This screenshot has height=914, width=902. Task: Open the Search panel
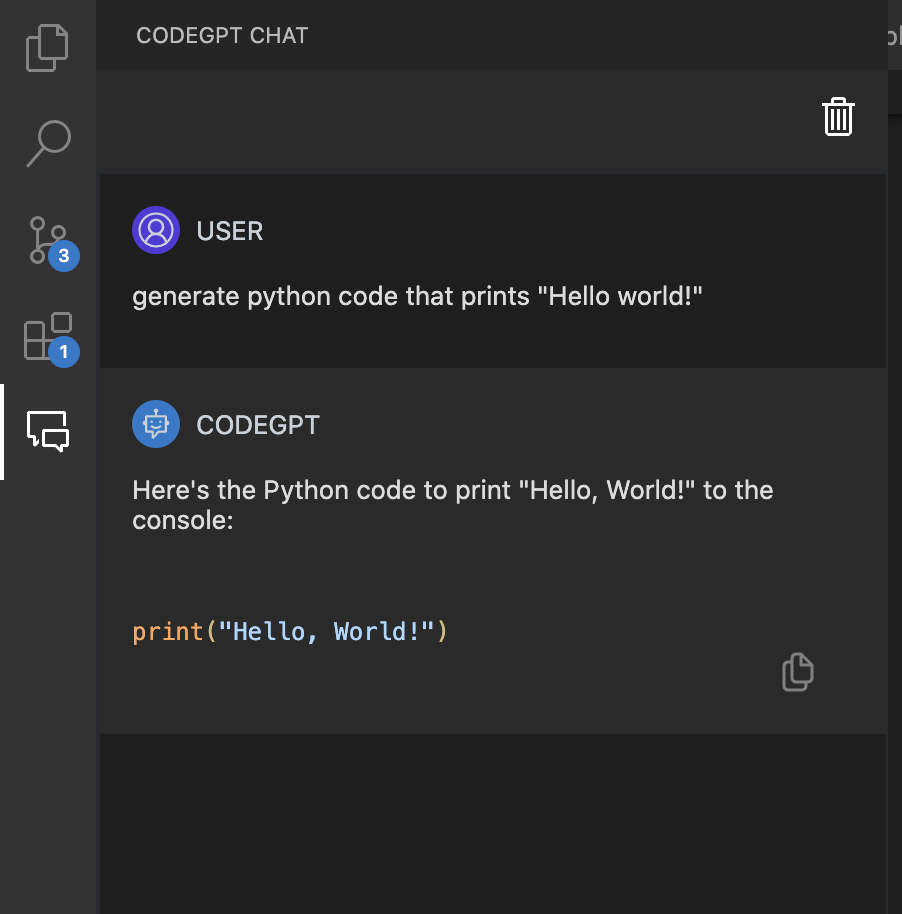click(47, 144)
